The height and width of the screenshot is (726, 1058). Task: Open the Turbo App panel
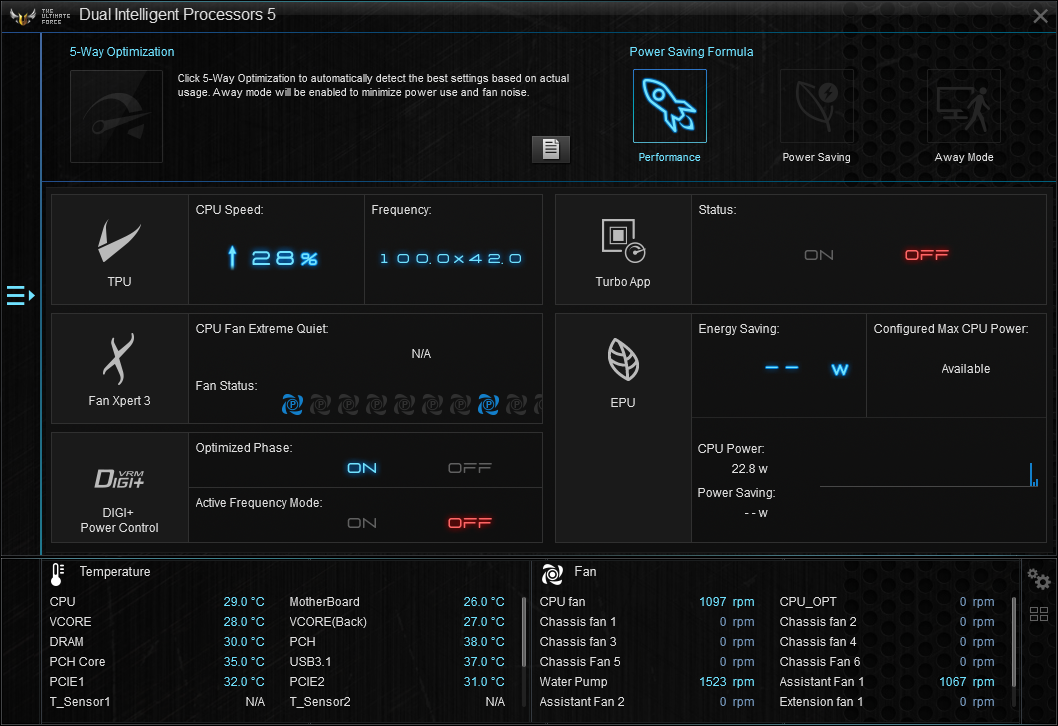623,250
